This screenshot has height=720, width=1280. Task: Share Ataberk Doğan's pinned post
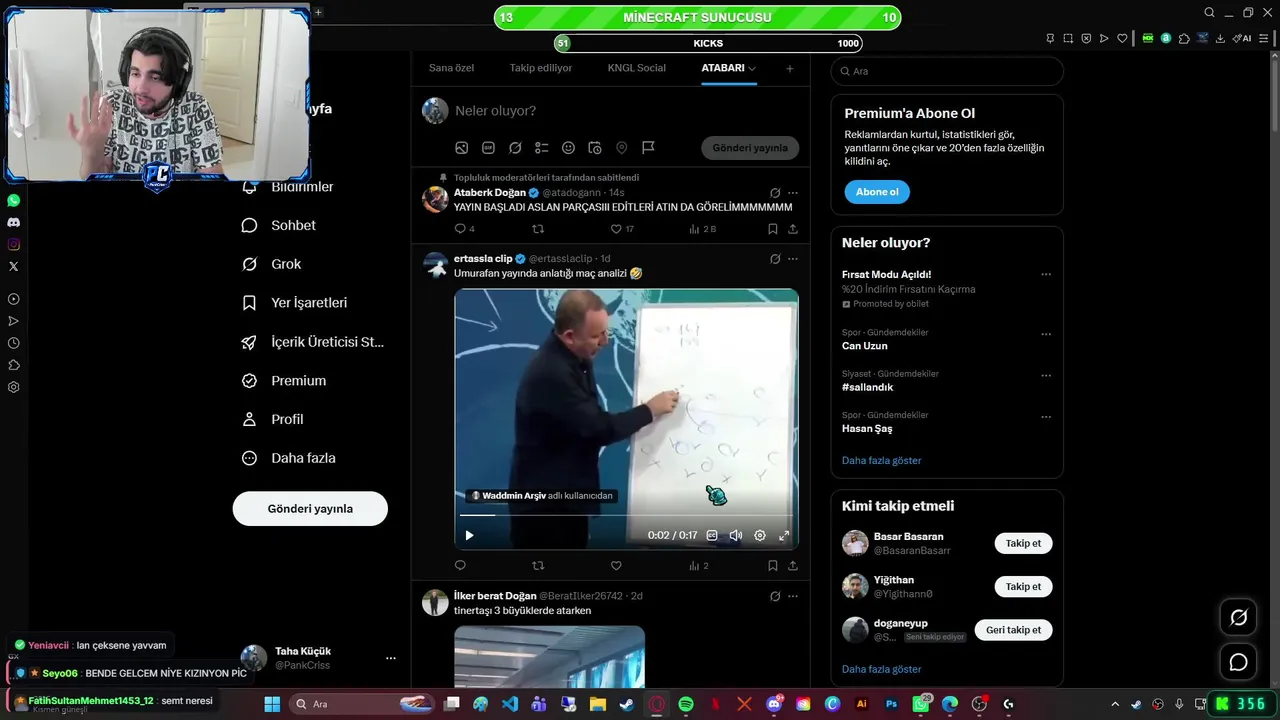click(793, 229)
